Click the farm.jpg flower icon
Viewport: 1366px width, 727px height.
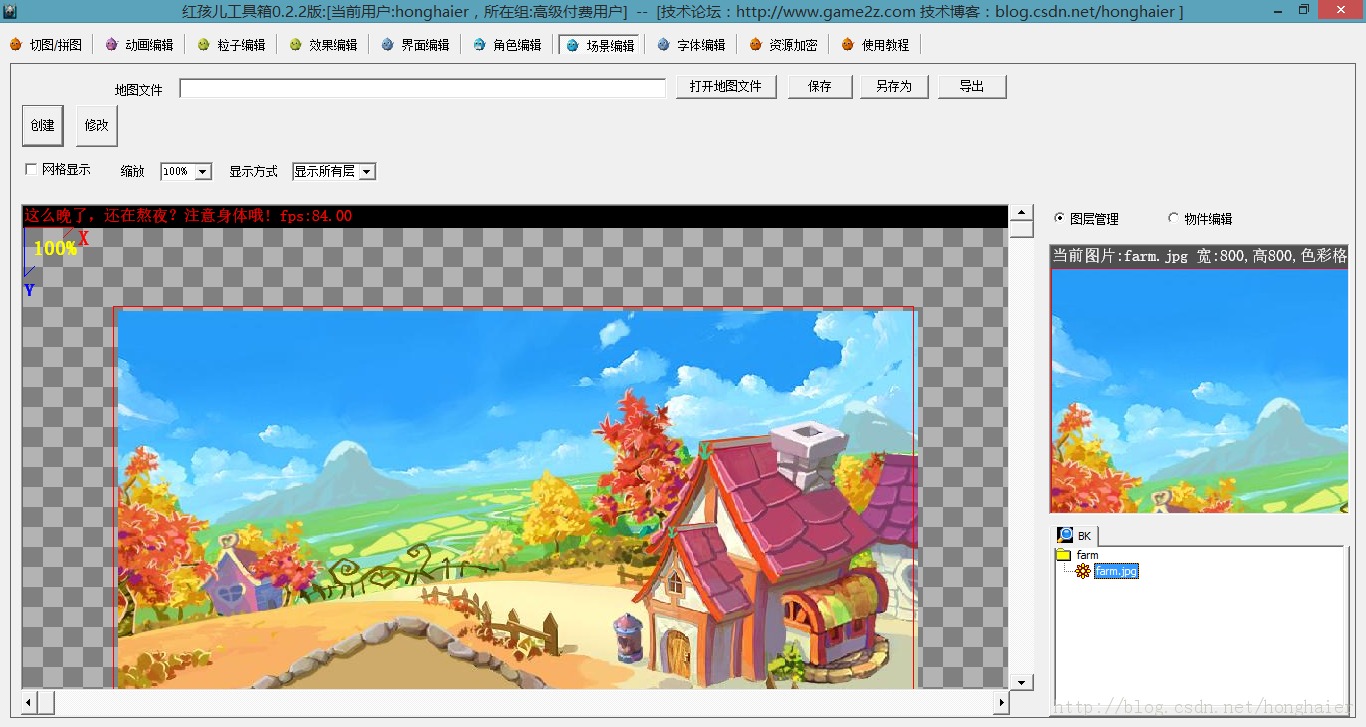point(1082,571)
